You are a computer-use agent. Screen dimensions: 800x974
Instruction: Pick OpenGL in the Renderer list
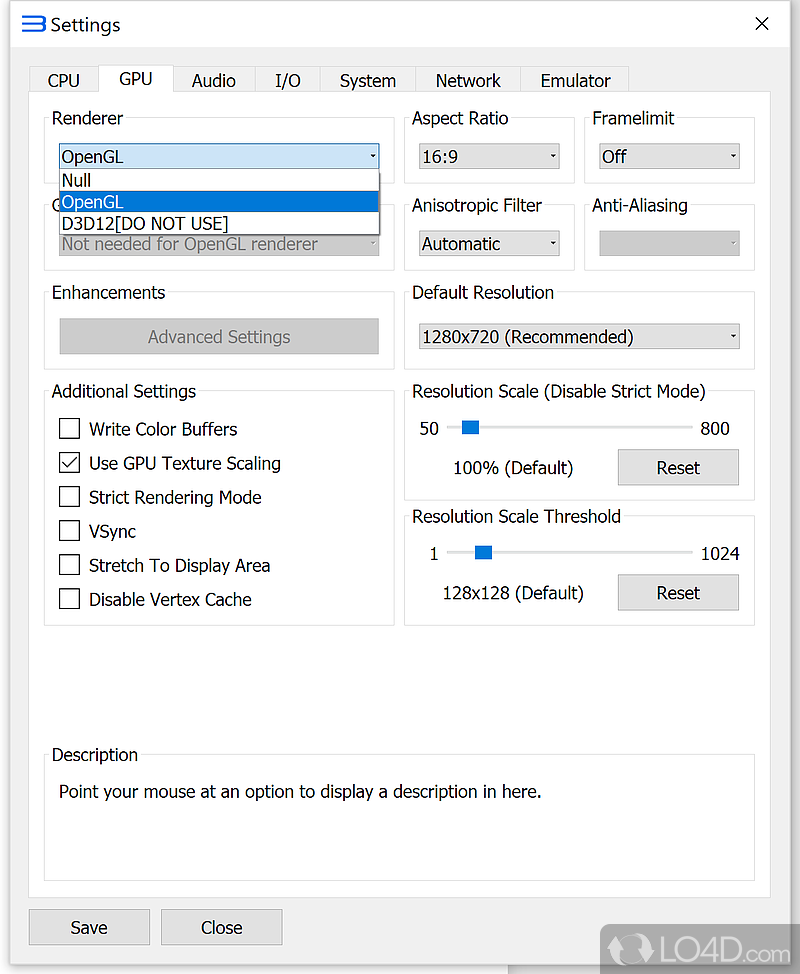219,202
